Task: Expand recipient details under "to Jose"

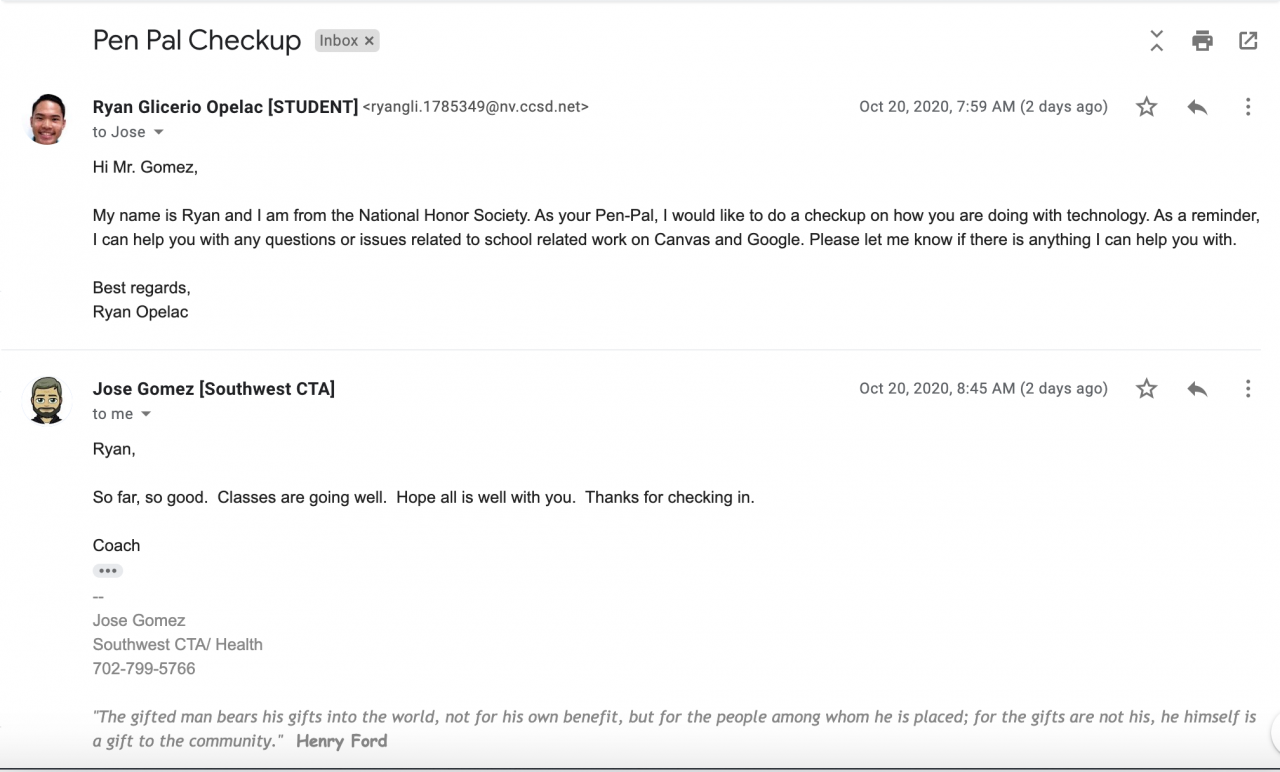Action: [x=158, y=133]
